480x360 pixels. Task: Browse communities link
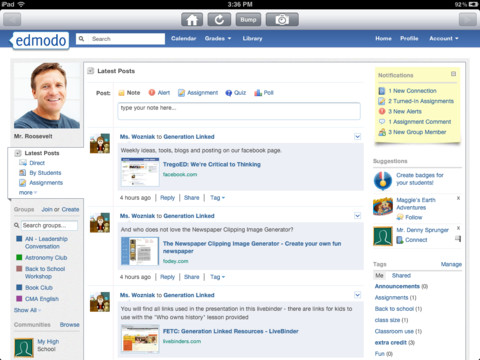coord(69,325)
